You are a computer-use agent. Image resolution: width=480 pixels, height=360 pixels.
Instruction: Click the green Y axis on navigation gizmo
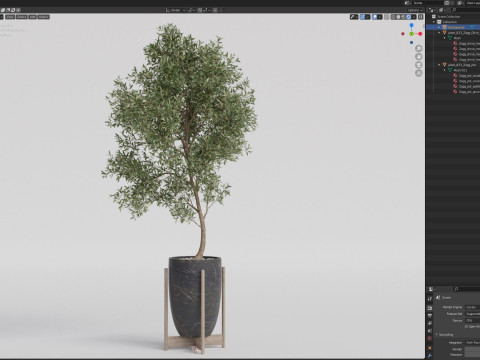[x=411, y=34]
